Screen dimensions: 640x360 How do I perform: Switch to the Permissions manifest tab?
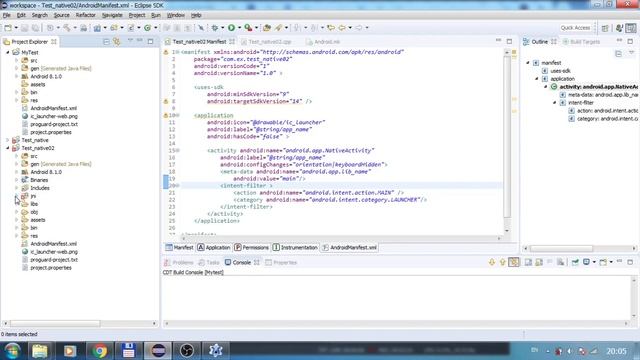251,247
